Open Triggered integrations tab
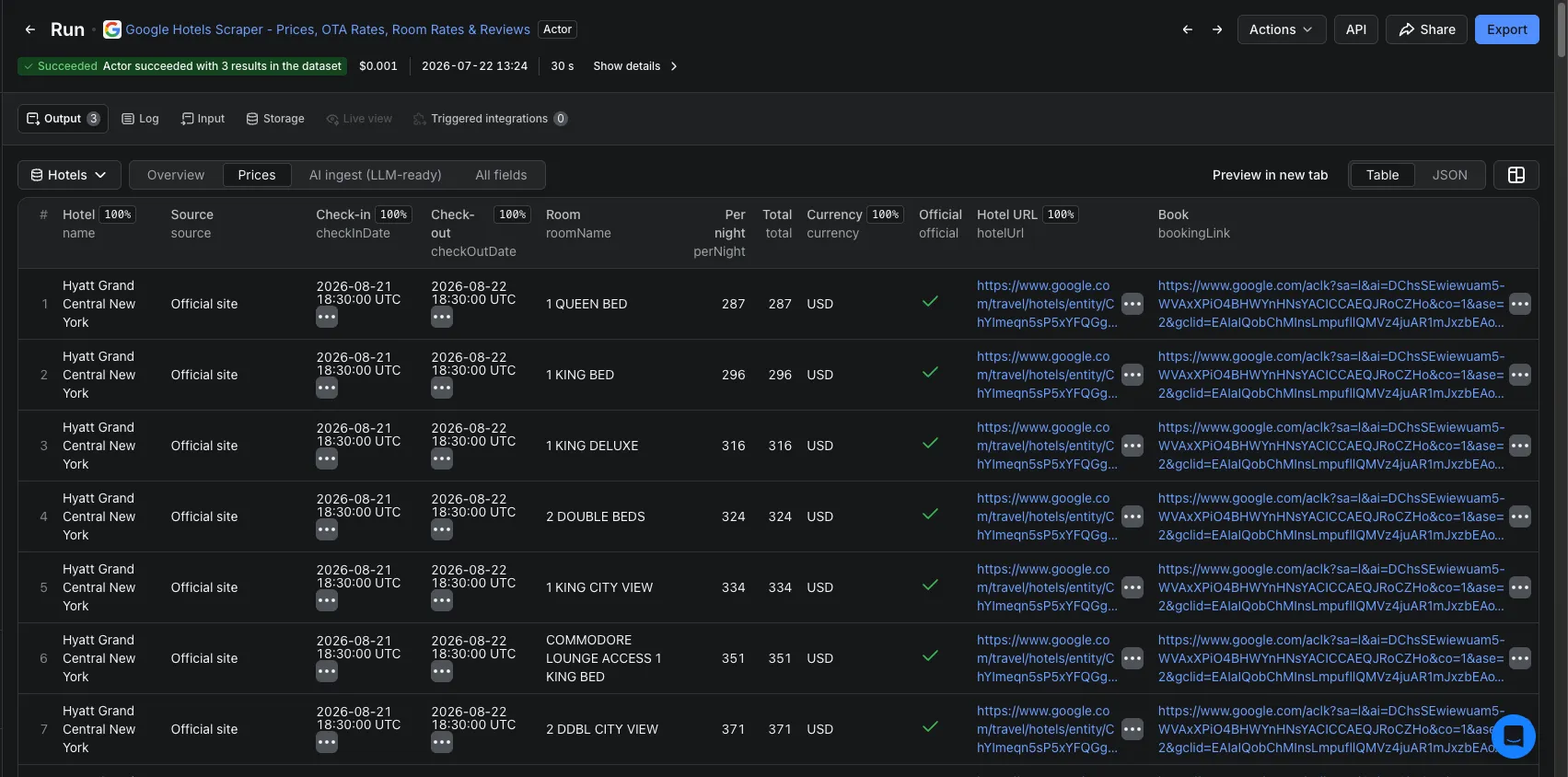Viewport: 1568px width, 777px height. [490, 119]
